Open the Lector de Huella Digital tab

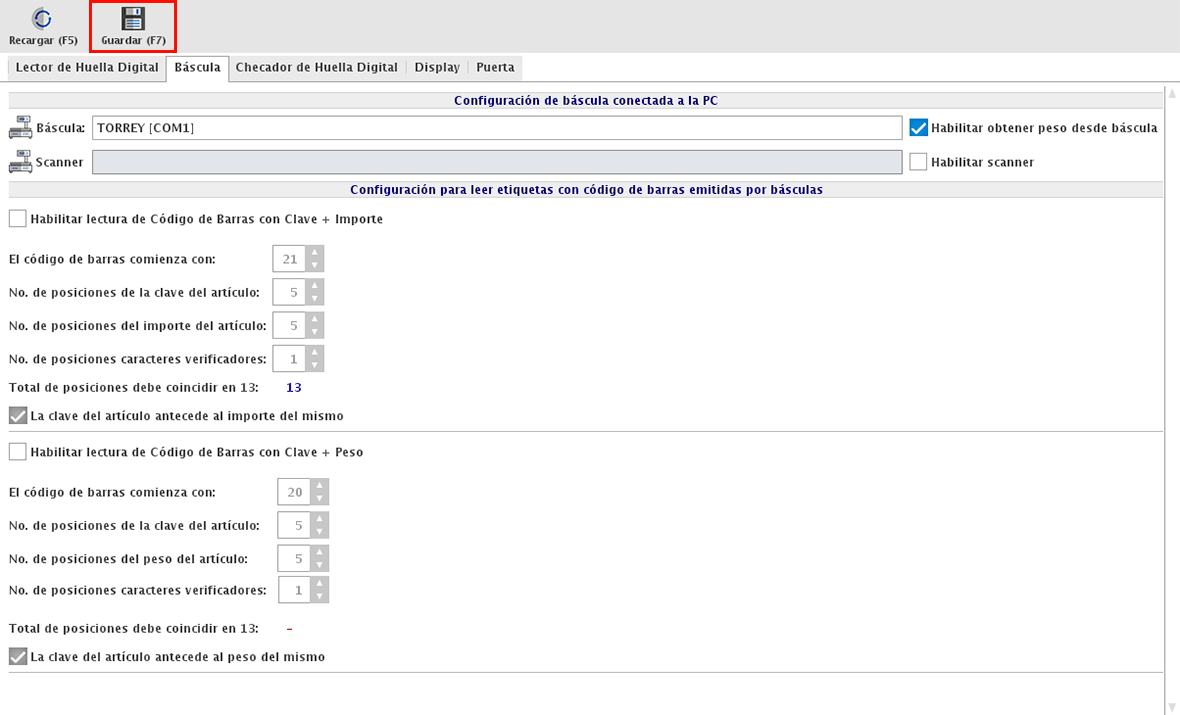pos(87,68)
